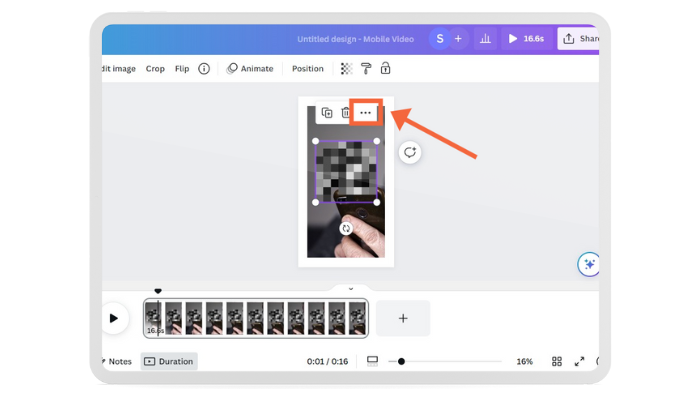This screenshot has width=700, height=400.
Task: Open the Animate panel
Action: coord(250,69)
